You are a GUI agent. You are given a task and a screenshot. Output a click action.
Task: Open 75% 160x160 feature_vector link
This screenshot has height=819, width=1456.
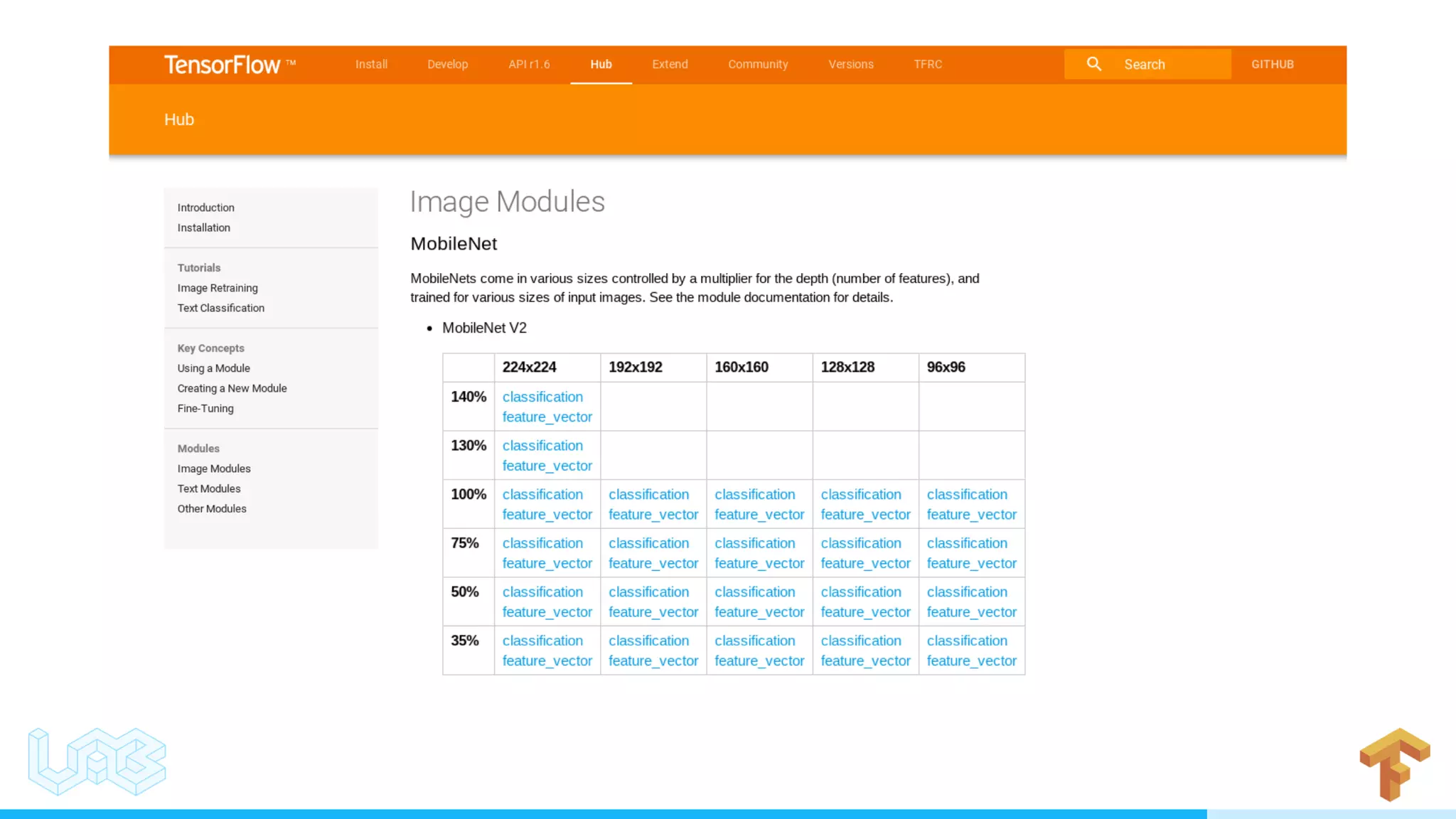point(759,564)
